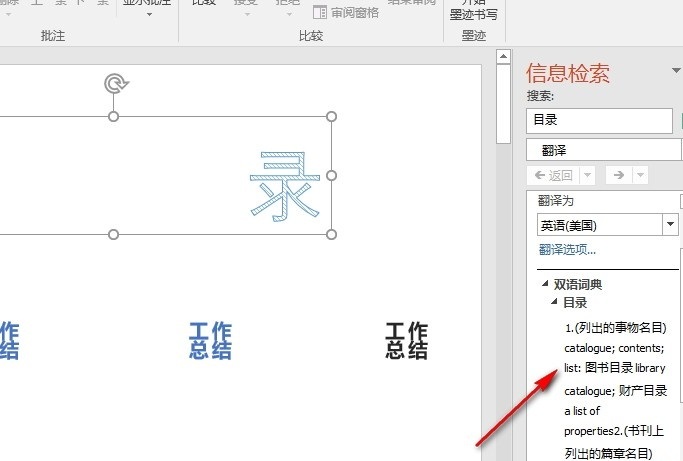Click the top-right resize handle of the text box
Screen dimensions: 683x461
click(x=331, y=117)
